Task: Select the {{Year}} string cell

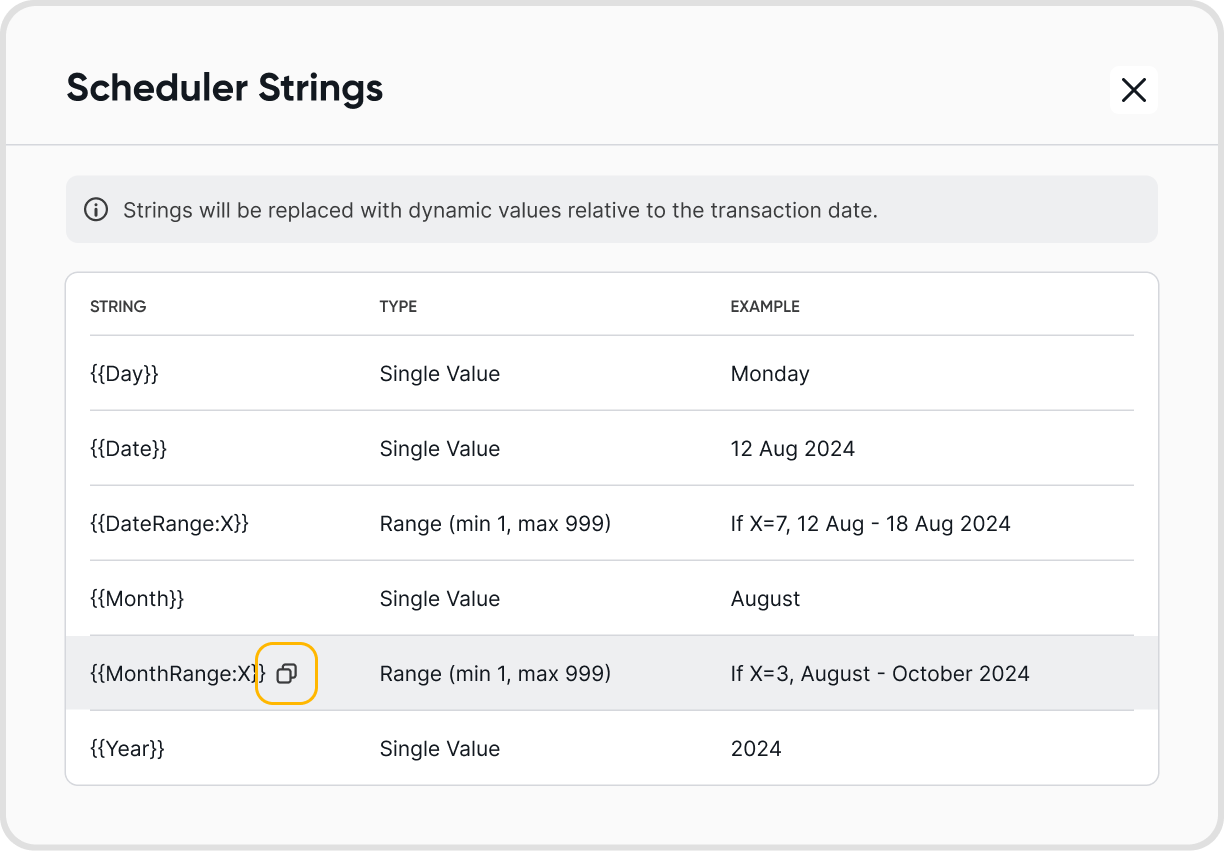Action: tap(127, 749)
